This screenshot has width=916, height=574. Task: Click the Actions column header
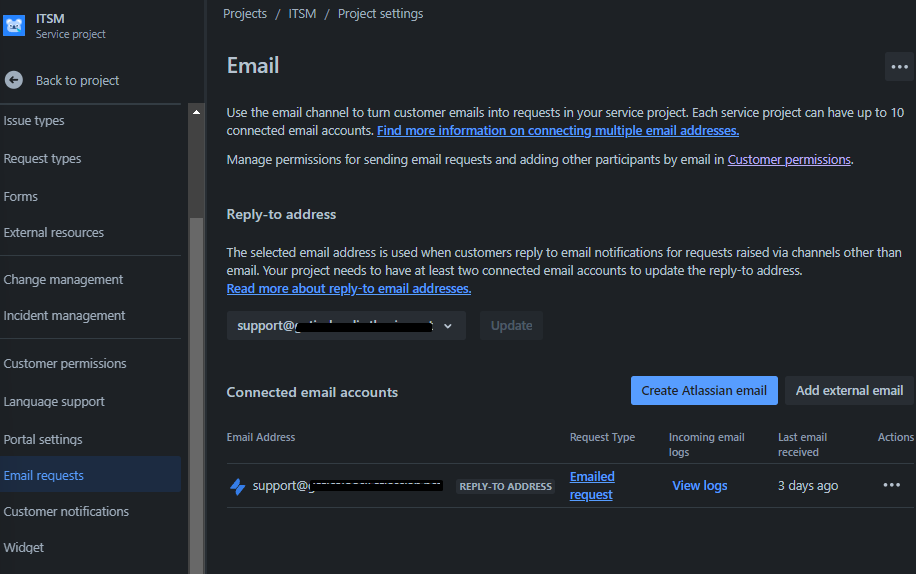coord(895,437)
